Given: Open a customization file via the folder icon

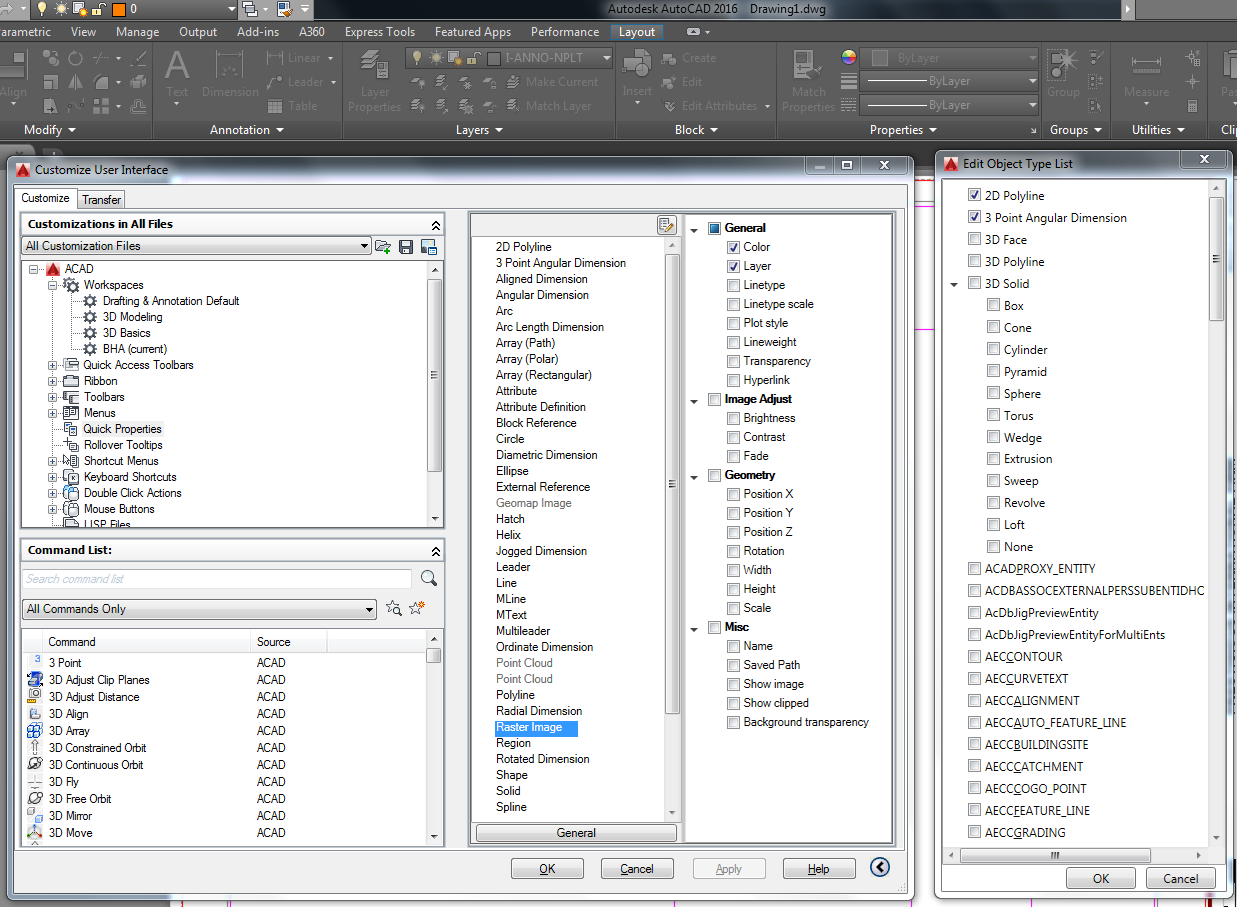Looking at the screenshot, I should (382, 246).
